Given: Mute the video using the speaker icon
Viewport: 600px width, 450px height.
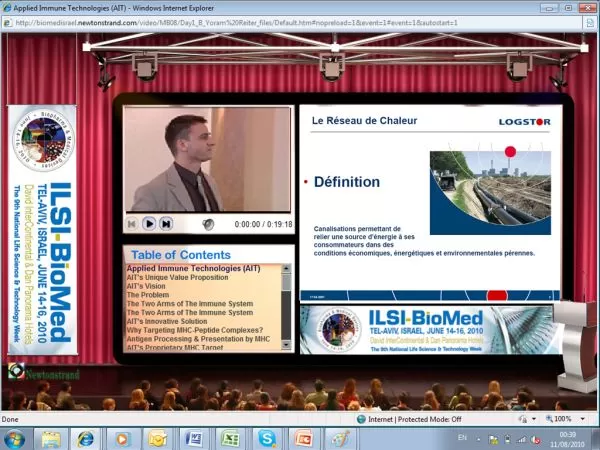Looking at the screenshot, I should tap(208, 224).
